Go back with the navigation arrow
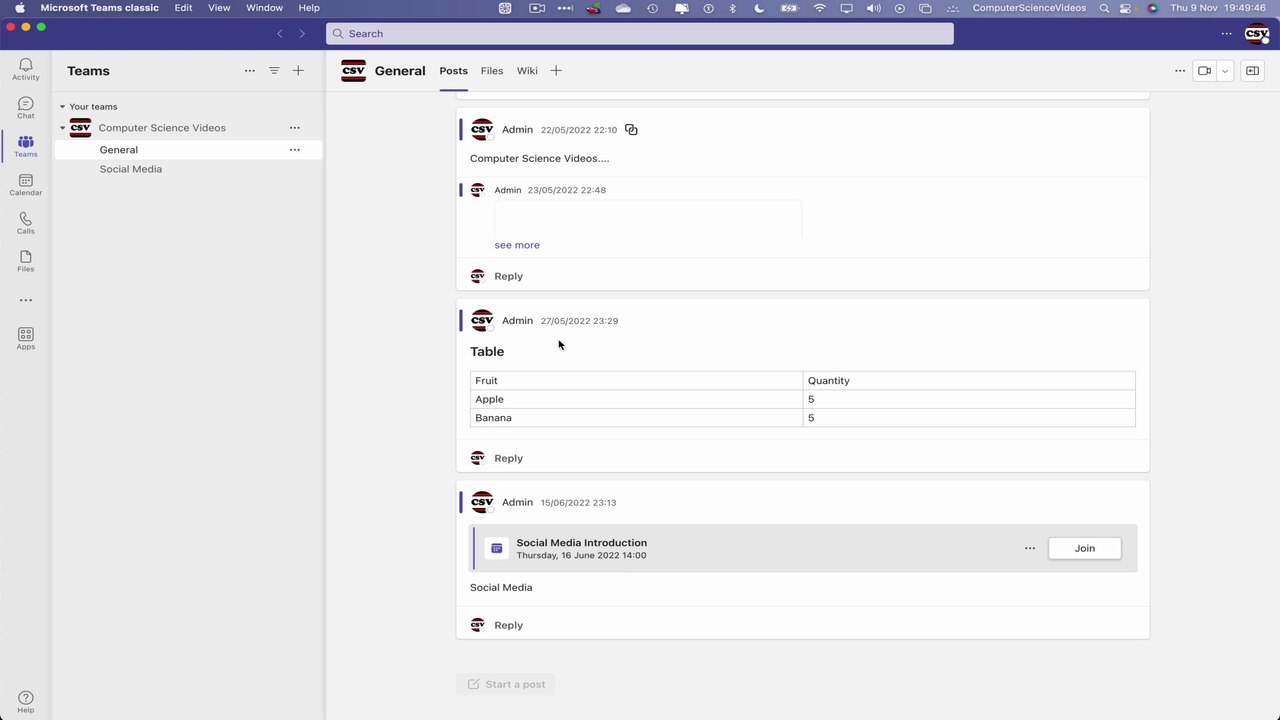The width and height of the screenshot is (1280, 720). click(280, 34)
